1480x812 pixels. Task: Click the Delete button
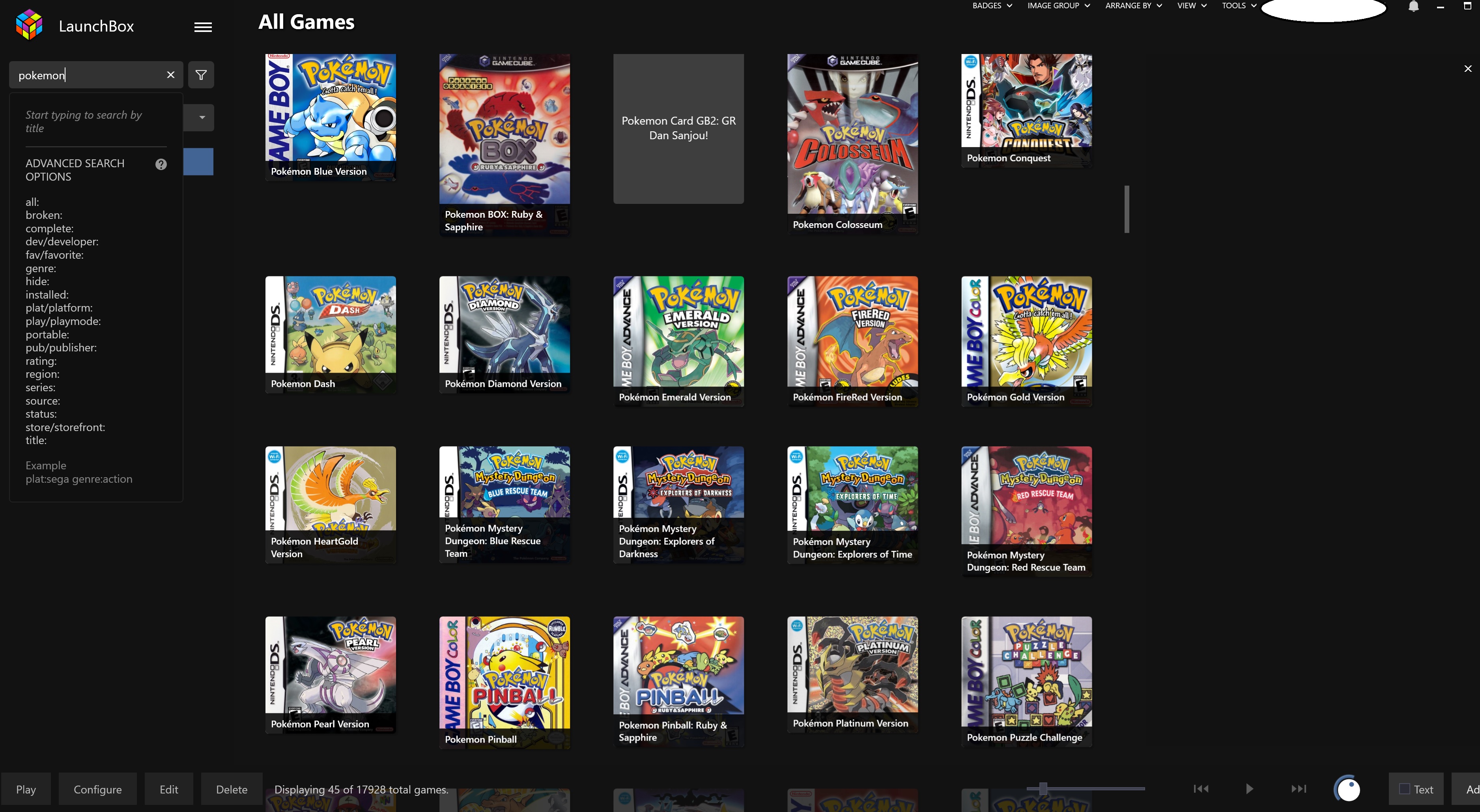pos(232,789)
